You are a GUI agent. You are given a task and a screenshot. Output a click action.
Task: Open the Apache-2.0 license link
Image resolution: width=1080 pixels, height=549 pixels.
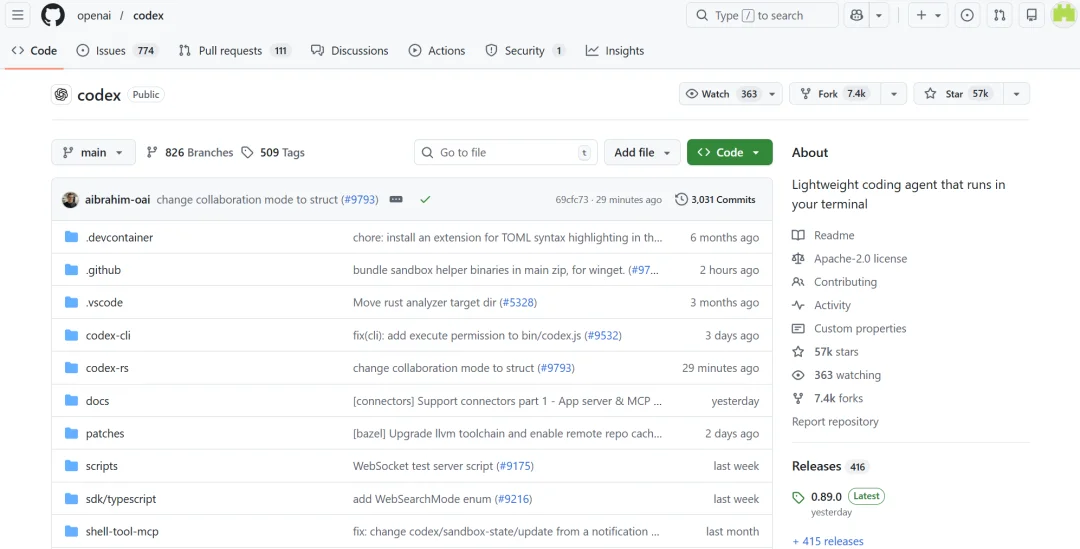pos(860,259)
